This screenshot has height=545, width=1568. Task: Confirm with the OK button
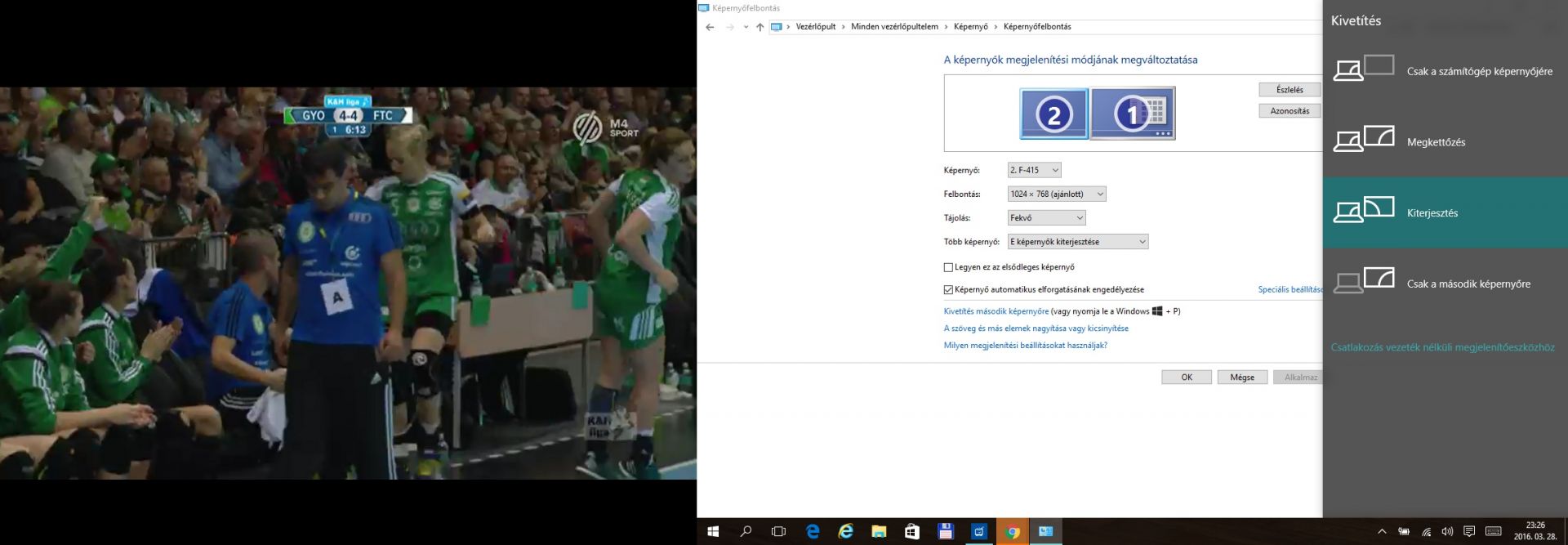point(1187,377)
